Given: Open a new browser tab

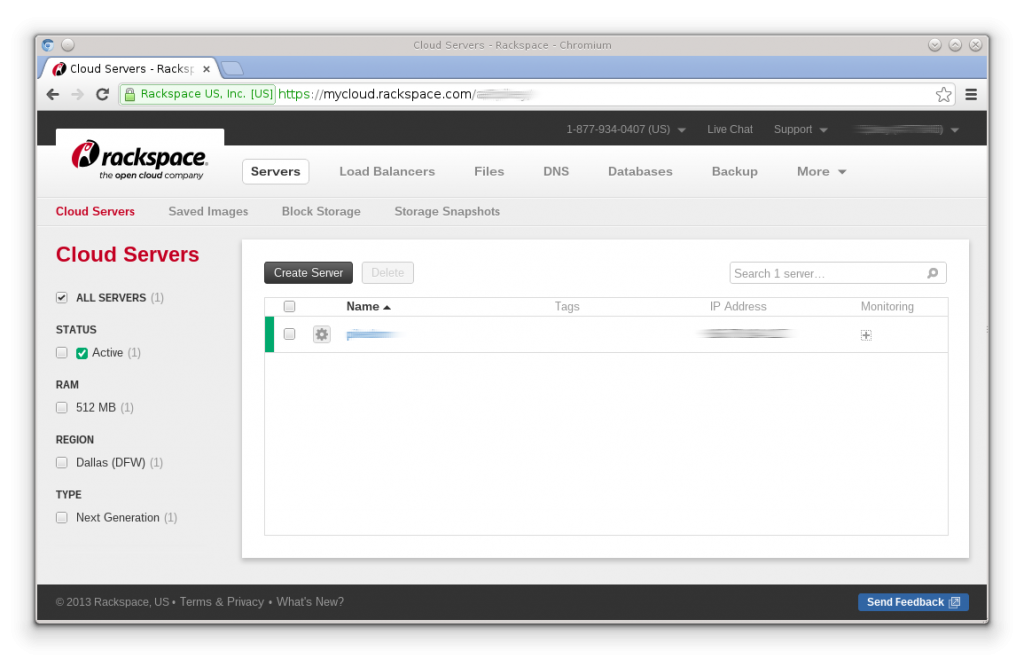Looking at the screenshot, I should tap(232, 68).
